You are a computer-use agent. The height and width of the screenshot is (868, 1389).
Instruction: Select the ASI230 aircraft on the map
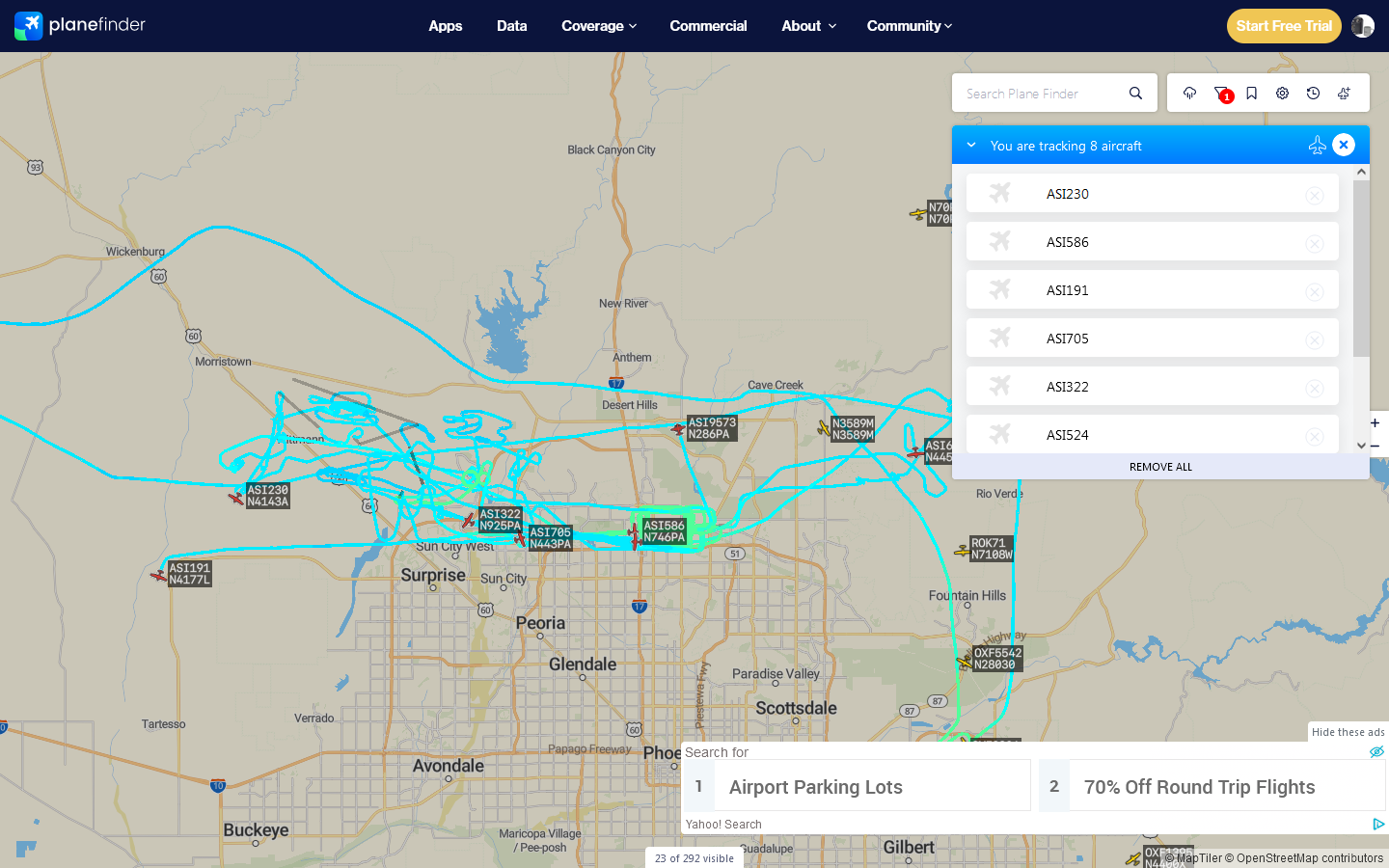coord(236,498)
